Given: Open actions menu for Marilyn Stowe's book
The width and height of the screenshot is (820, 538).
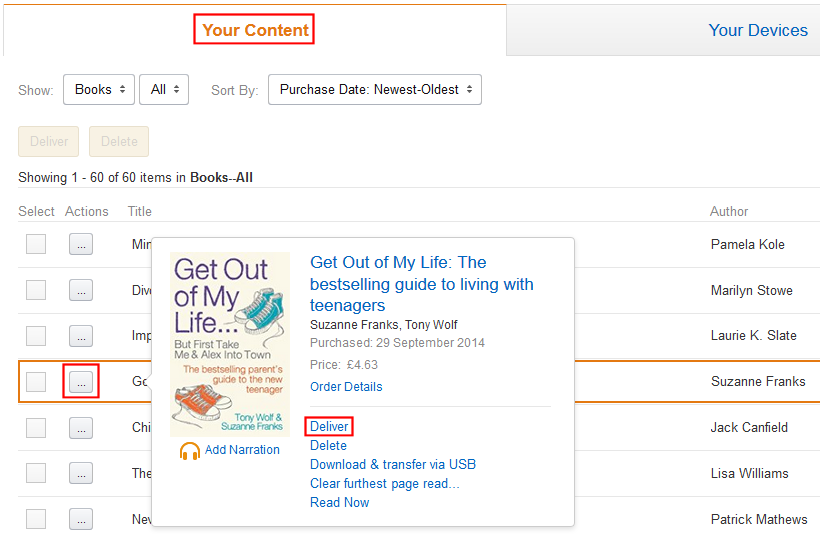Looking at the screenshot, I should (x=81, y=290).
